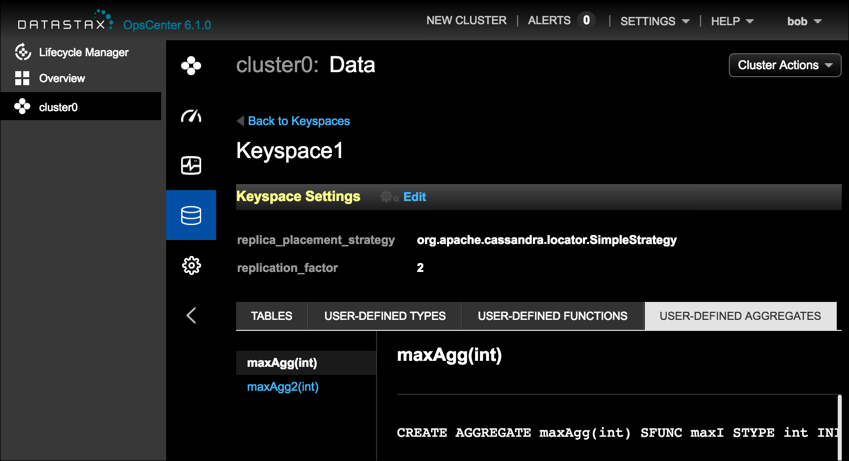Click the cluster0 icon in sidebar
Viewport: 849px width, 461px height.
point(22,107)
